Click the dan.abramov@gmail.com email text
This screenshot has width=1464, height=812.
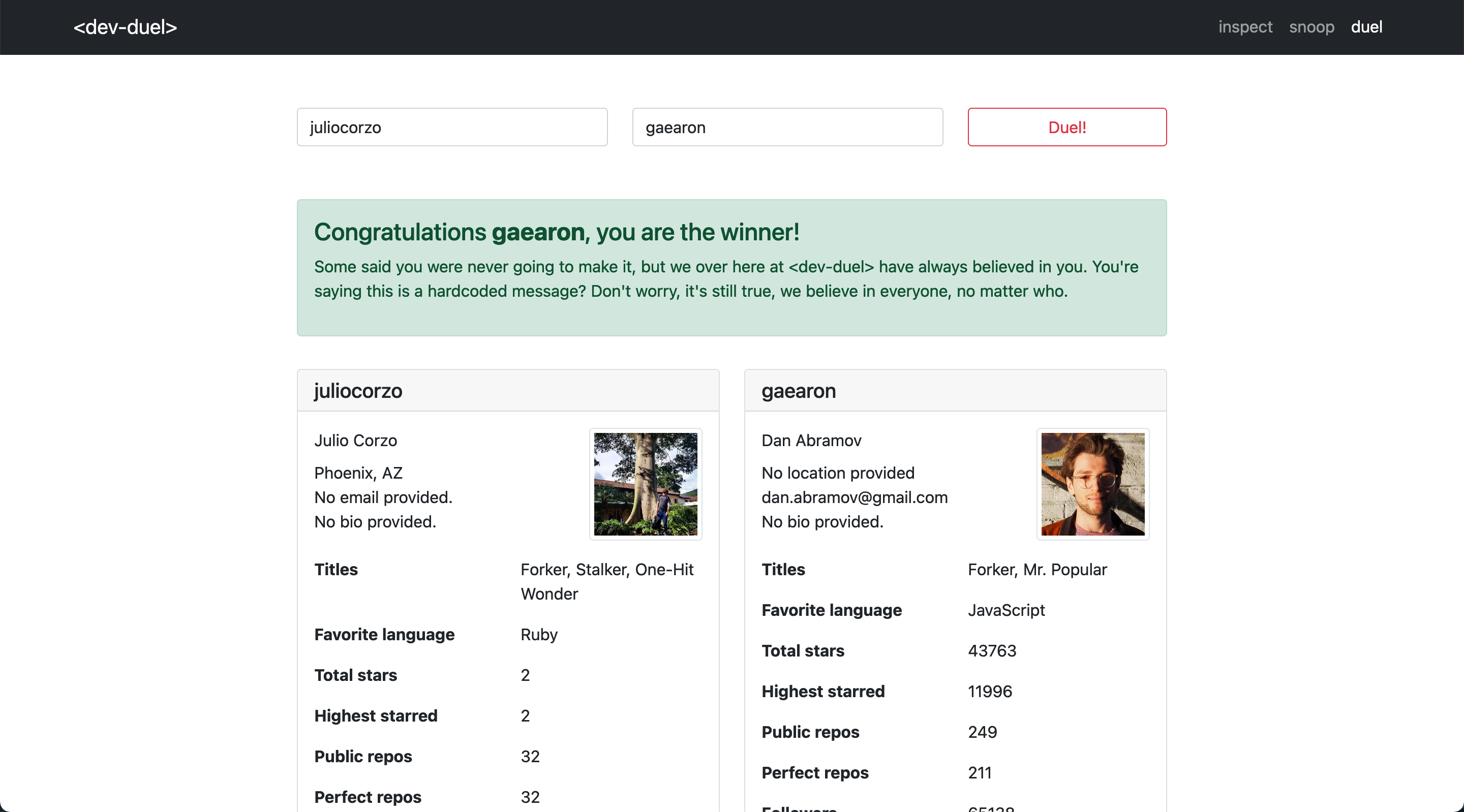[854, 497]
